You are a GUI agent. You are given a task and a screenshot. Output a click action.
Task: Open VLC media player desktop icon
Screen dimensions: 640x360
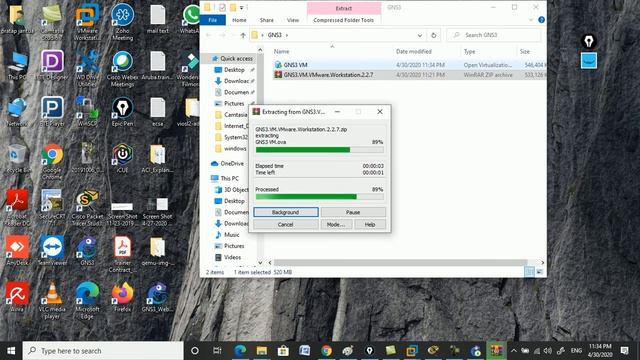coord(52,300)
